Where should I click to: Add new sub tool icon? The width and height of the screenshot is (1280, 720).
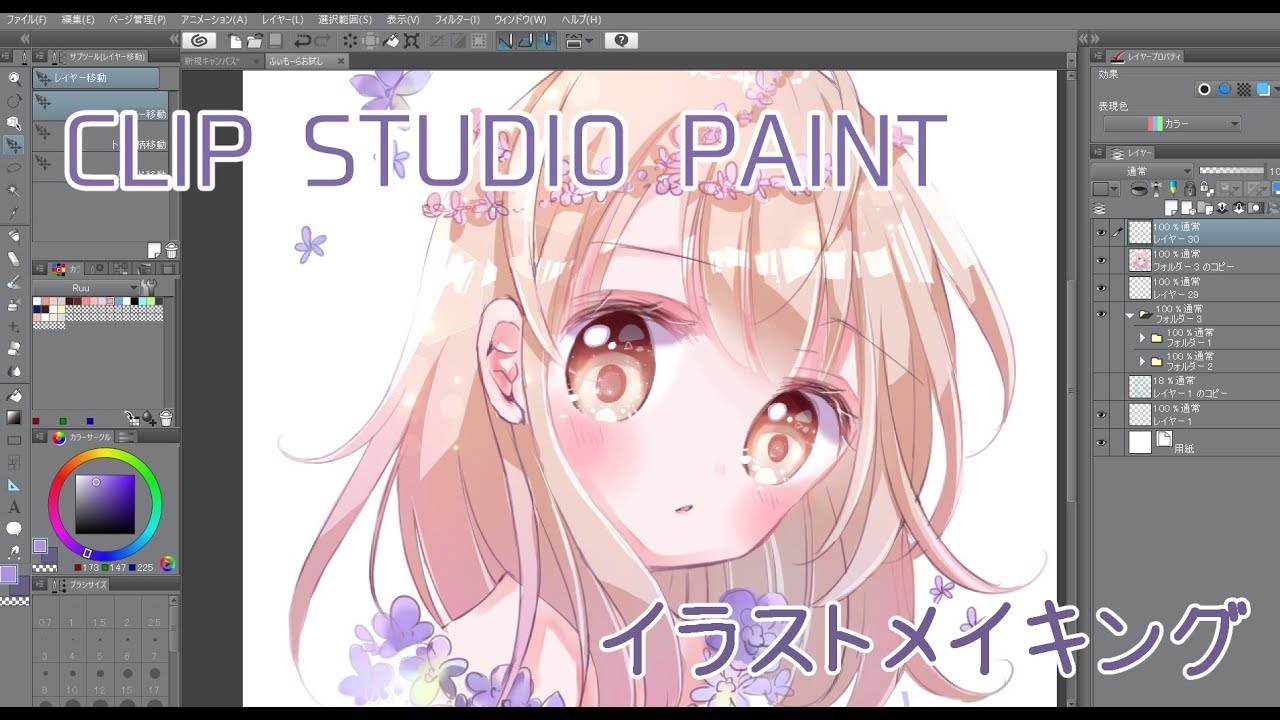(x=154, y=250)
